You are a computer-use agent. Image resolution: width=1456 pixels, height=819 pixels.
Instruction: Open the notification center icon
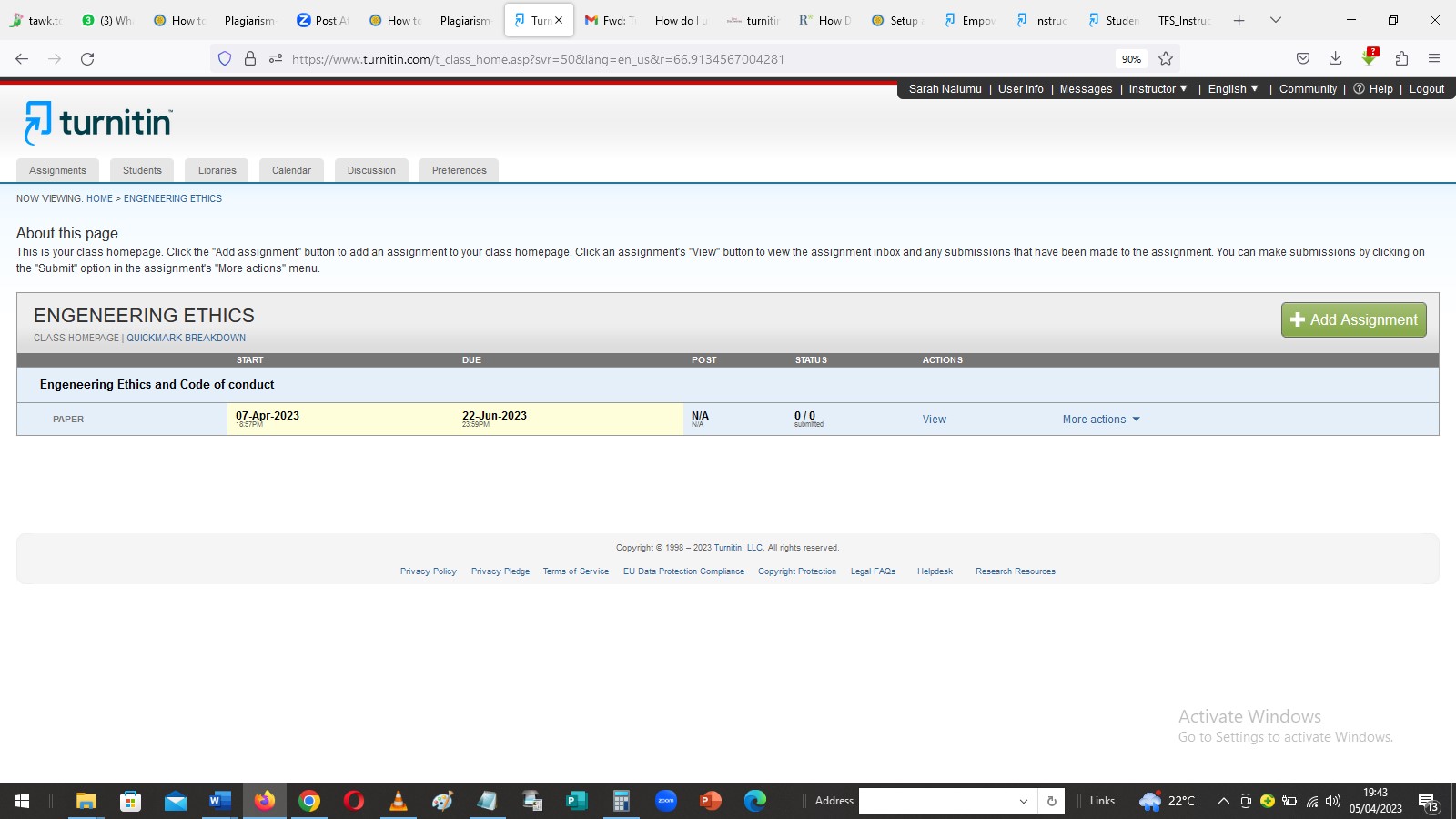pos(1428,802)
